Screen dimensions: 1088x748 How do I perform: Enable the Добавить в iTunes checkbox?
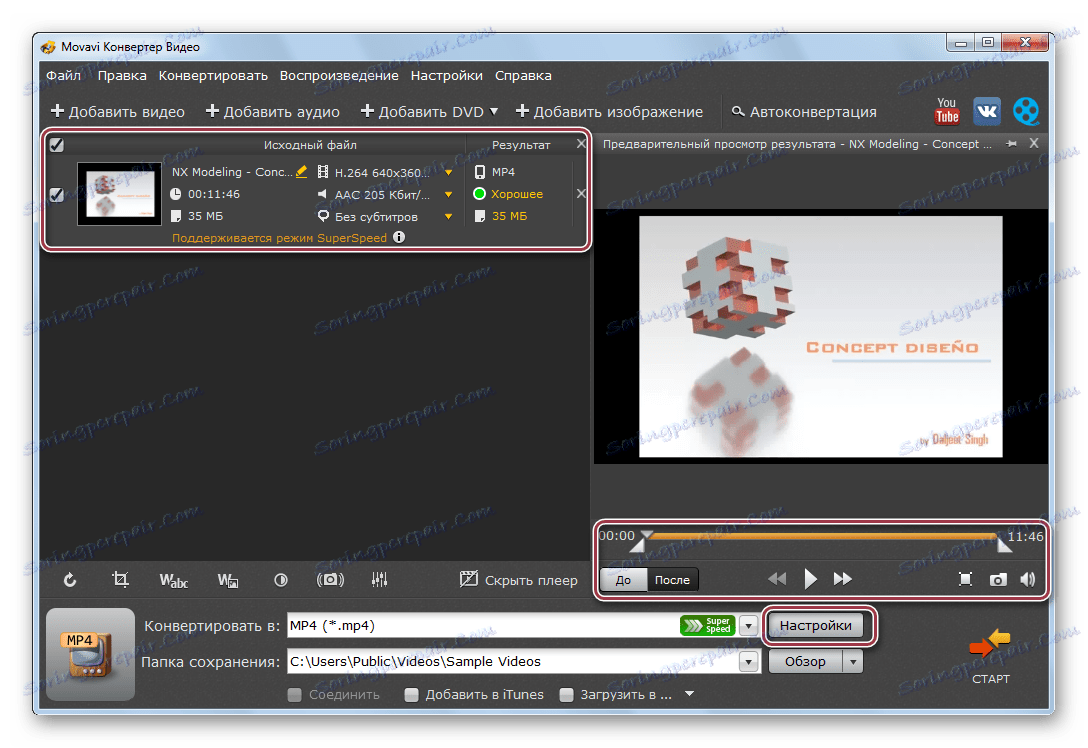tap(411, 694)
